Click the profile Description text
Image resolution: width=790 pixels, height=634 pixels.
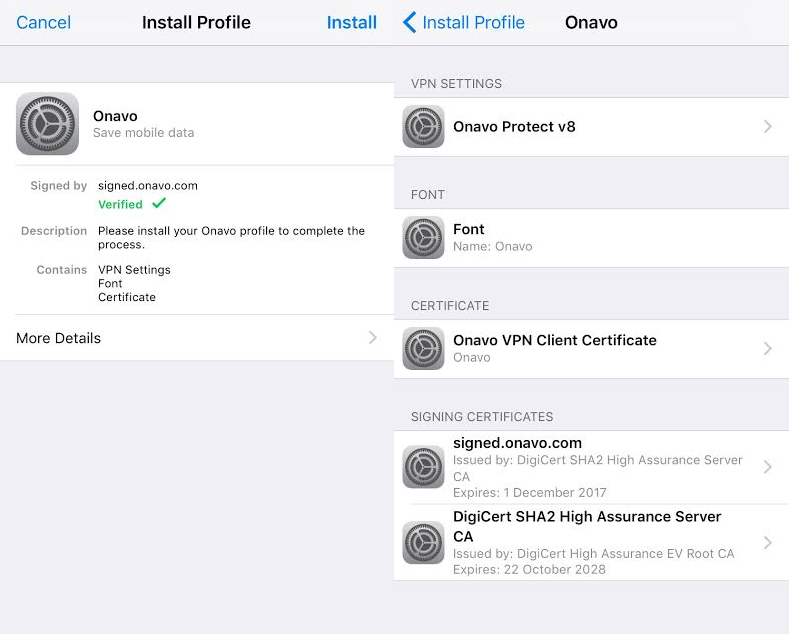point(231,237)
